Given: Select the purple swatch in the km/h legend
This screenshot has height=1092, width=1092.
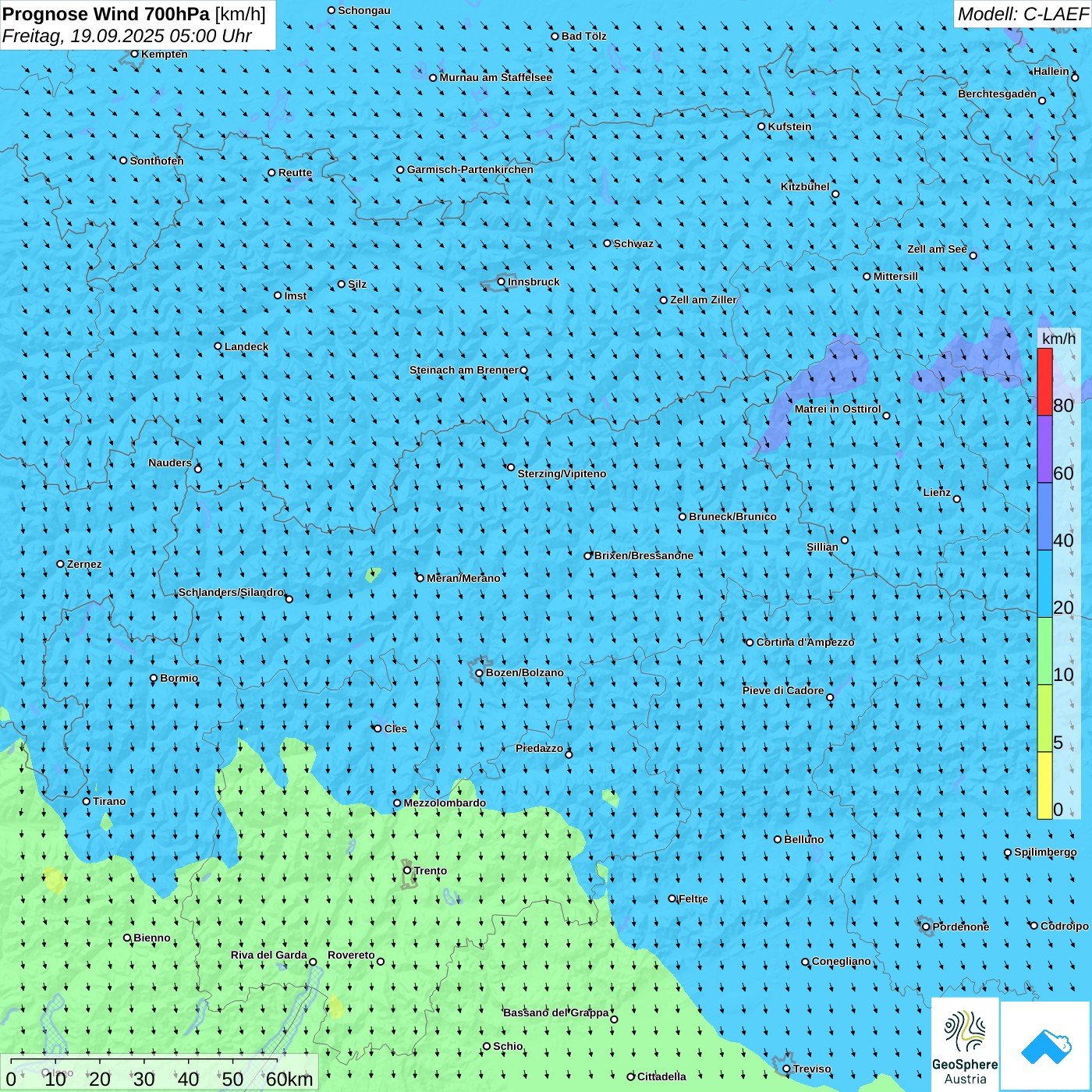Looking at the screenshot, I should [1044, 449].
